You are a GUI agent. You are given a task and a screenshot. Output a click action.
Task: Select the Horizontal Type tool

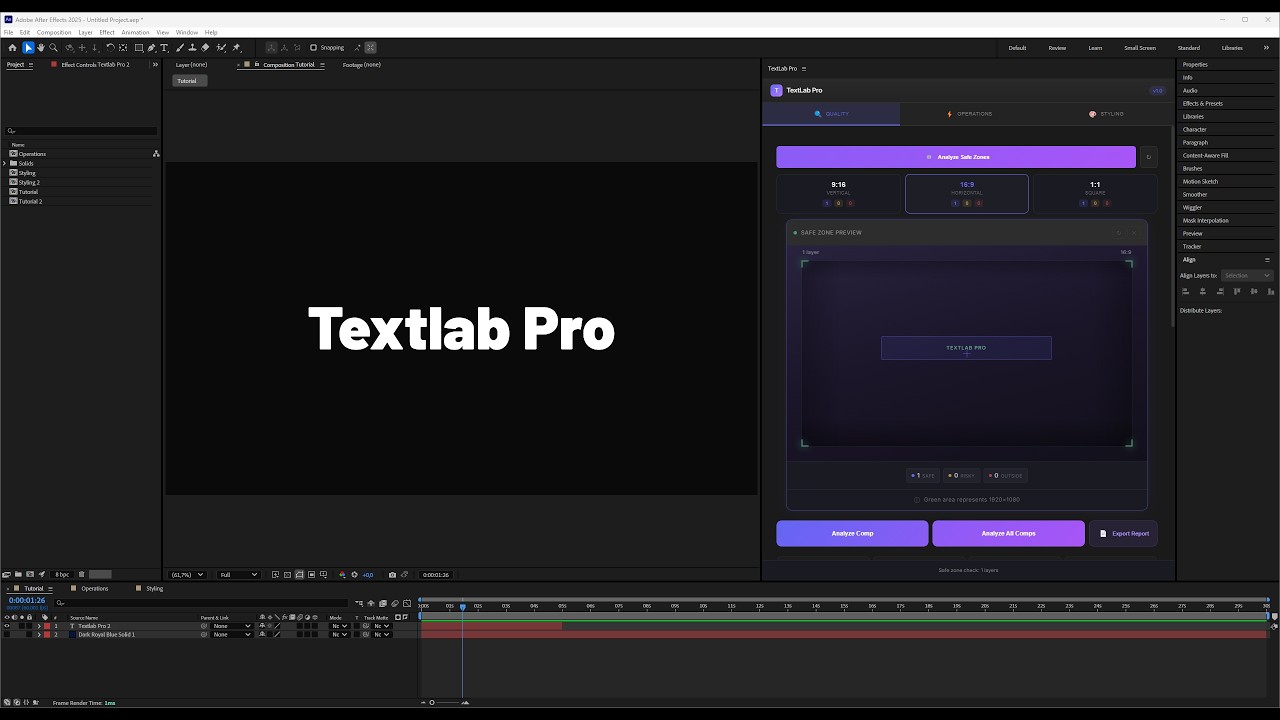coord(164,48)
